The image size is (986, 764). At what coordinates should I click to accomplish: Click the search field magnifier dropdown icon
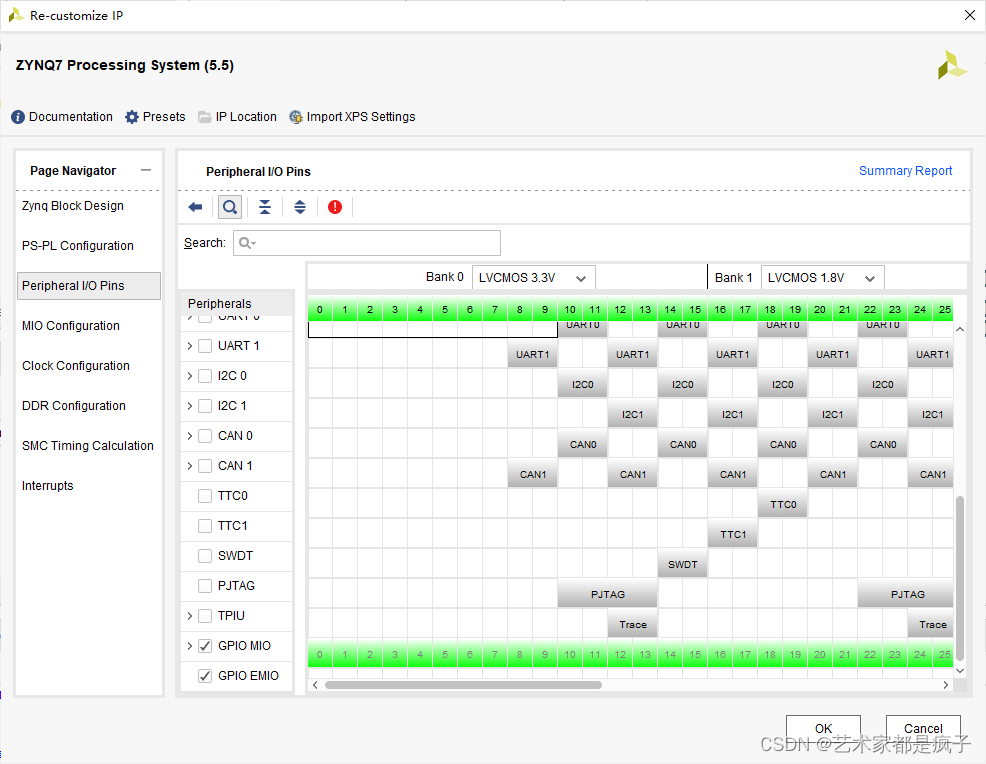click(247, 243)
